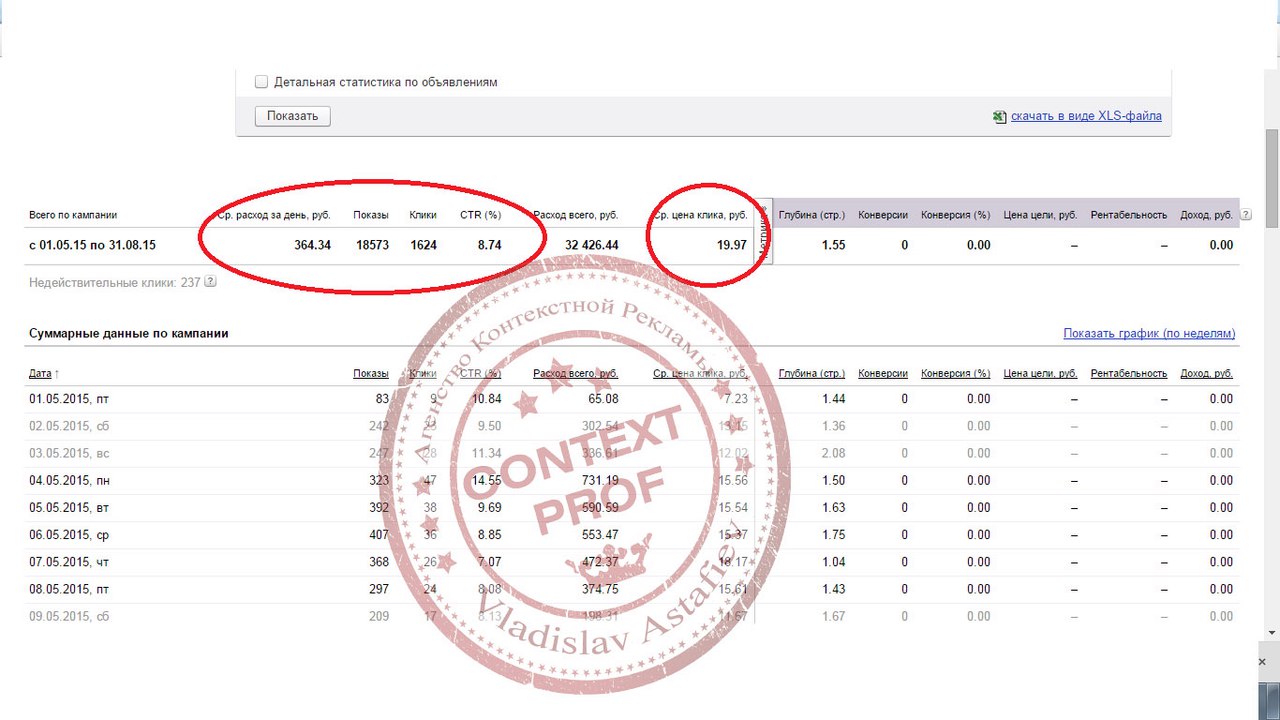Click depth value 1.04 in the 07.05.2015 row
Image resolution: width=1280 pixels, height=720 pixels.
pyautogui.click(x=833, y=562)
